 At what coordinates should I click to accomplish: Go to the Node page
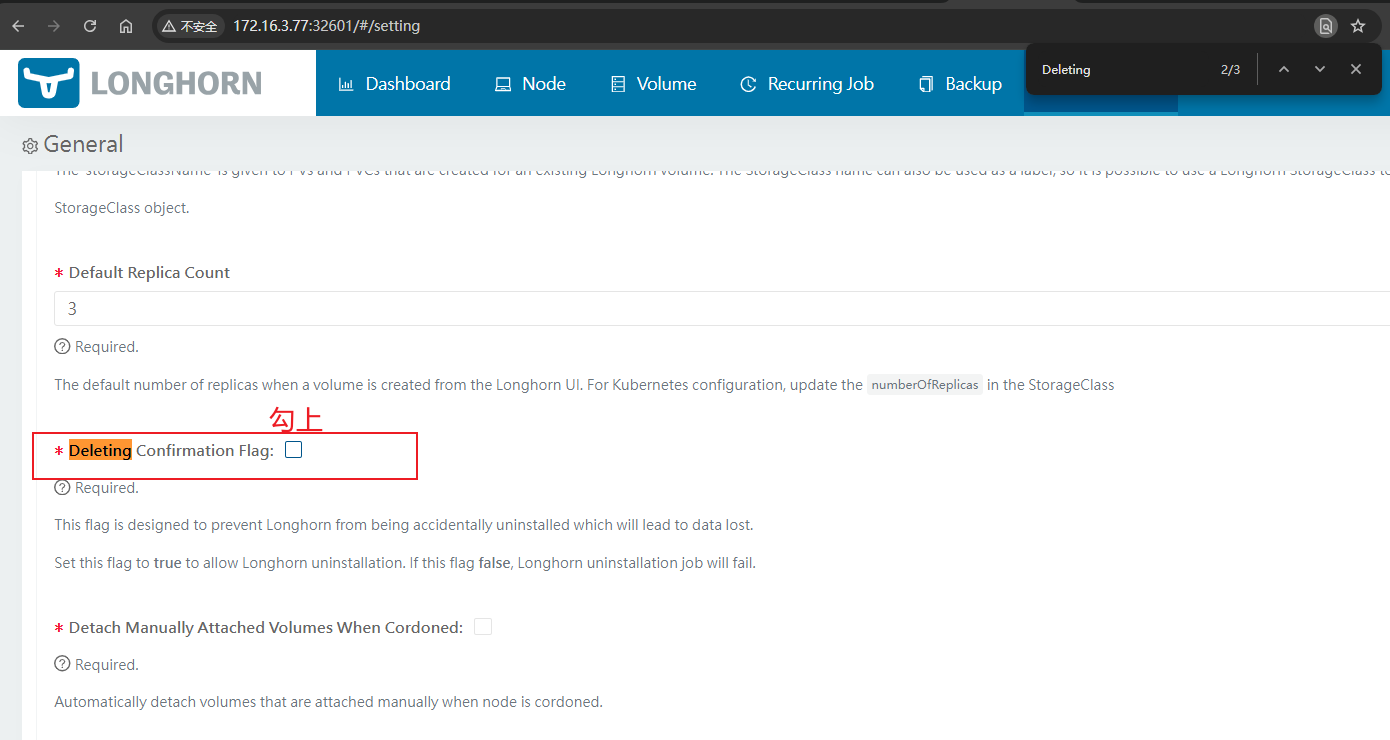pos(530,84)
